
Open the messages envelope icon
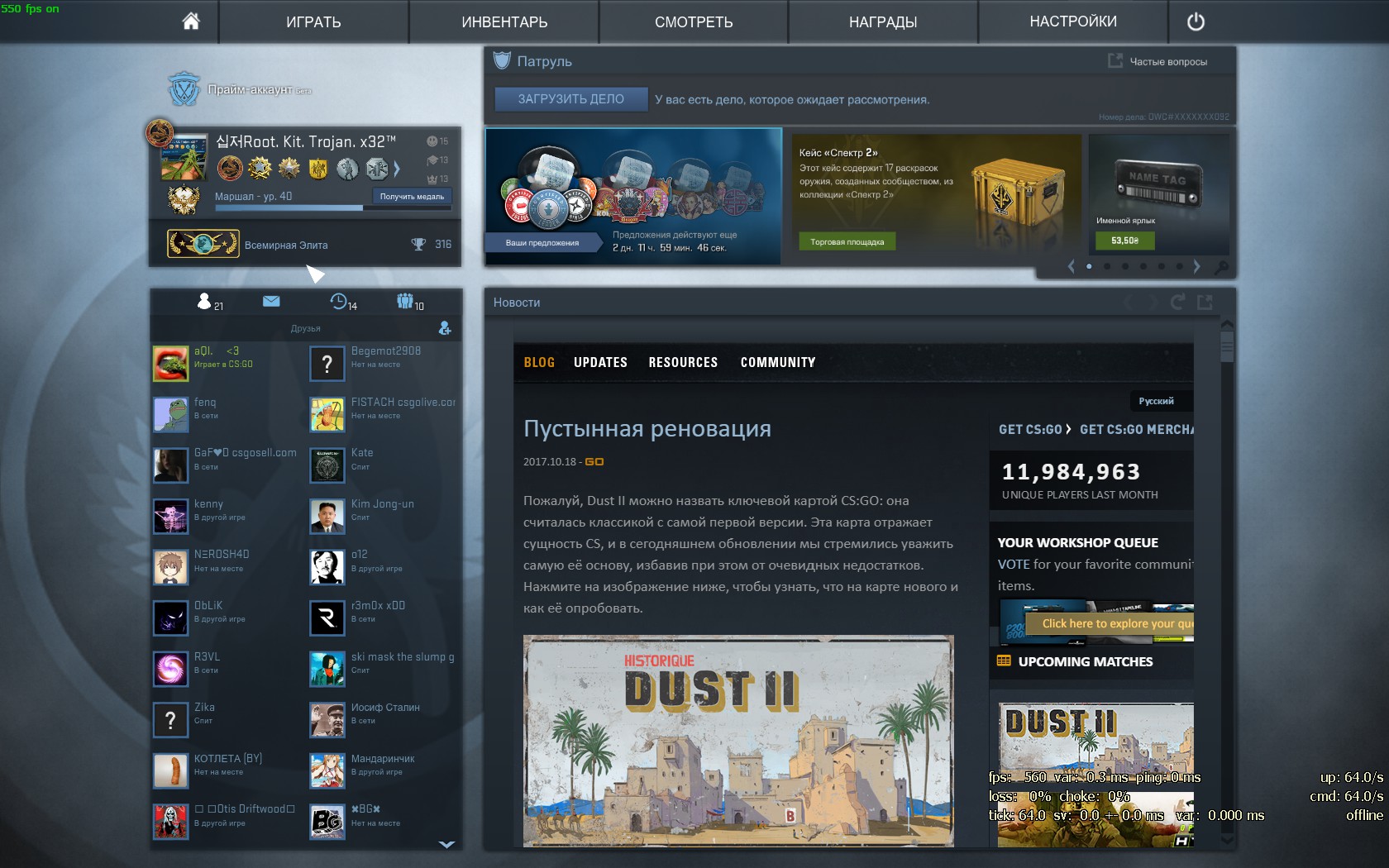(271, 301)
